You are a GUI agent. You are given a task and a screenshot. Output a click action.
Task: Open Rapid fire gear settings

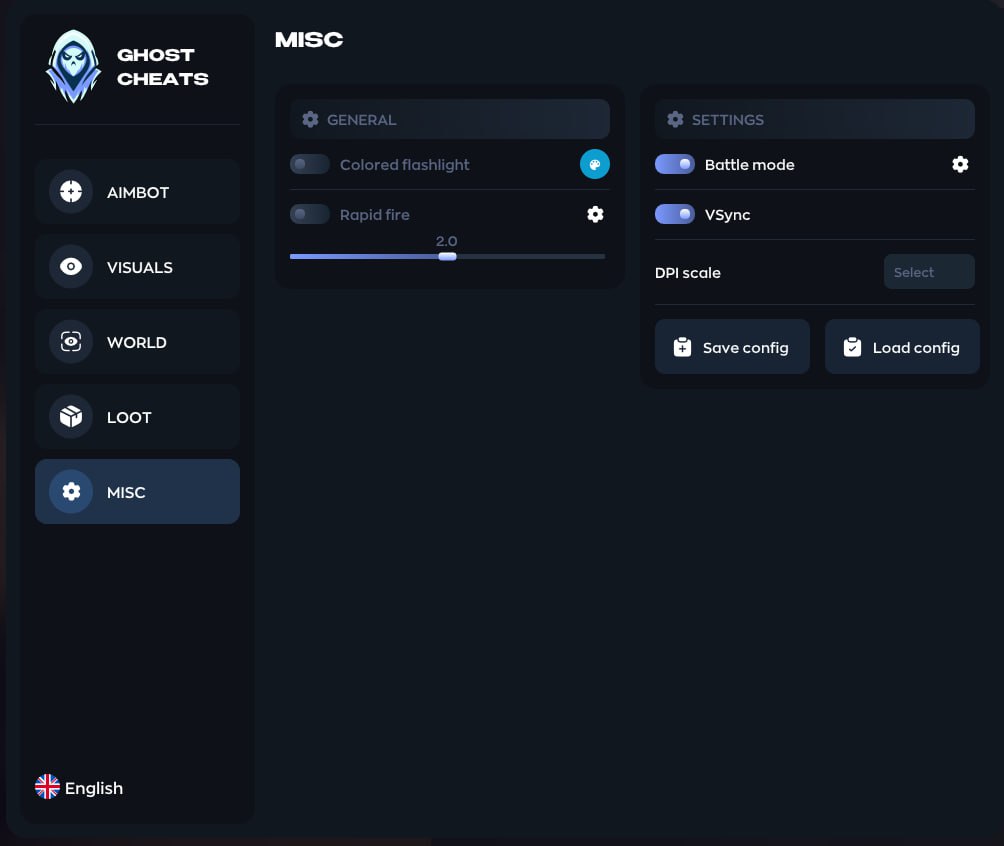tap(595, 214)
